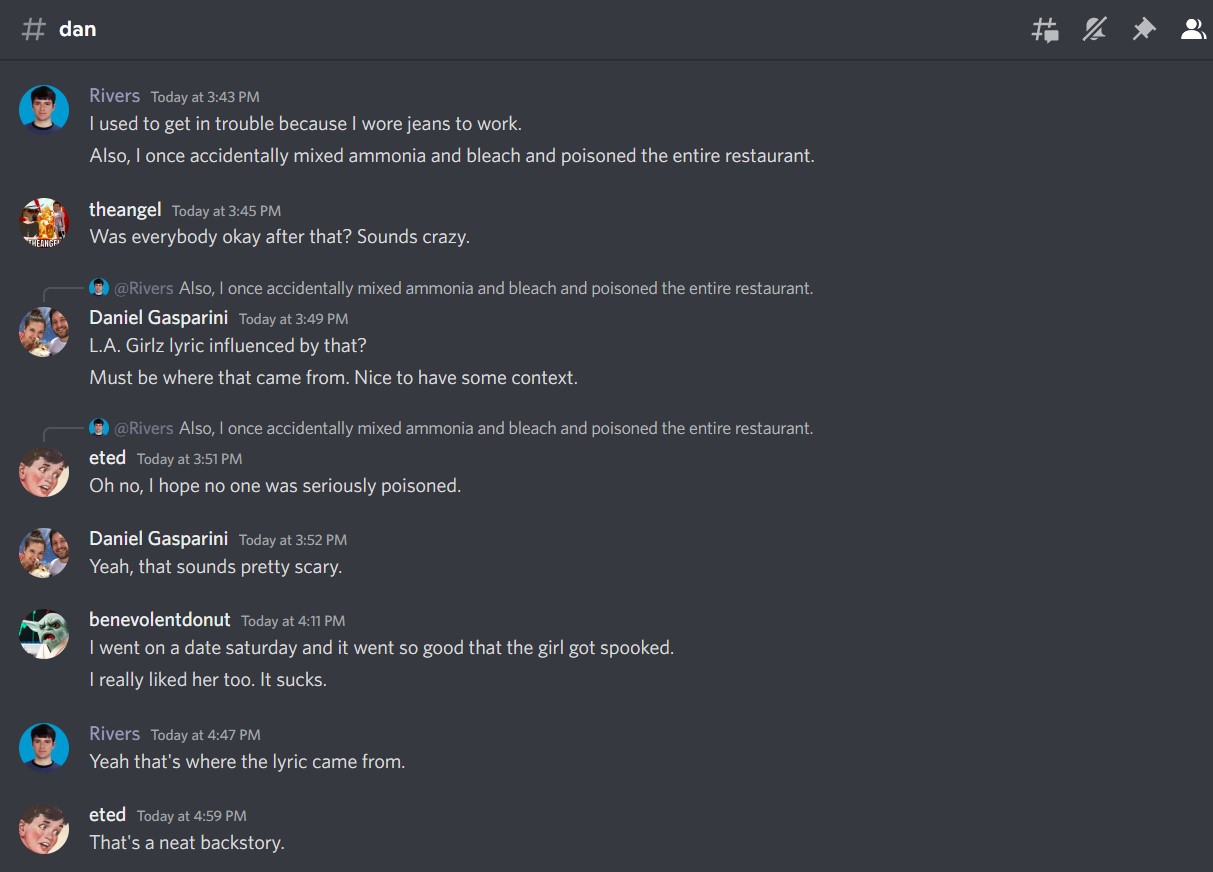The height and width of the screenshot is (872, 1213).
Task: Click eted's avatar on 3:51 PM message
Action: [44, 471]
